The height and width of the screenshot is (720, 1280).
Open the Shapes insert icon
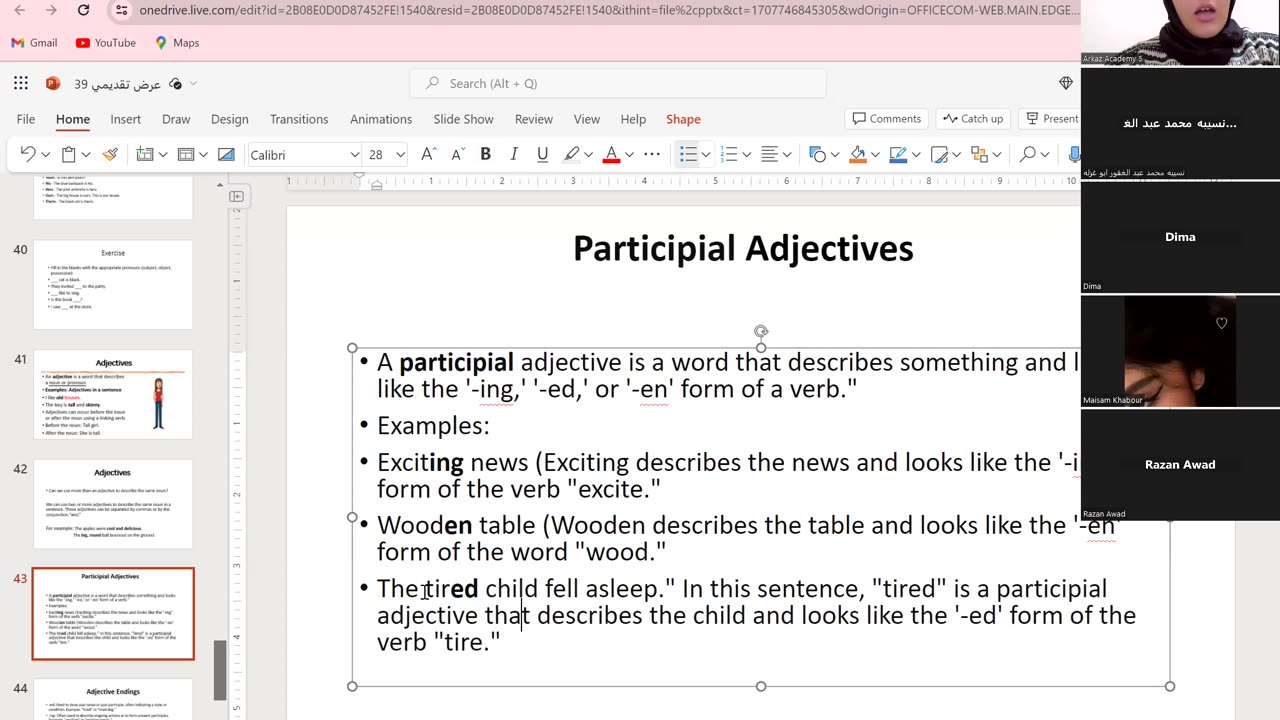coord(818,155)
